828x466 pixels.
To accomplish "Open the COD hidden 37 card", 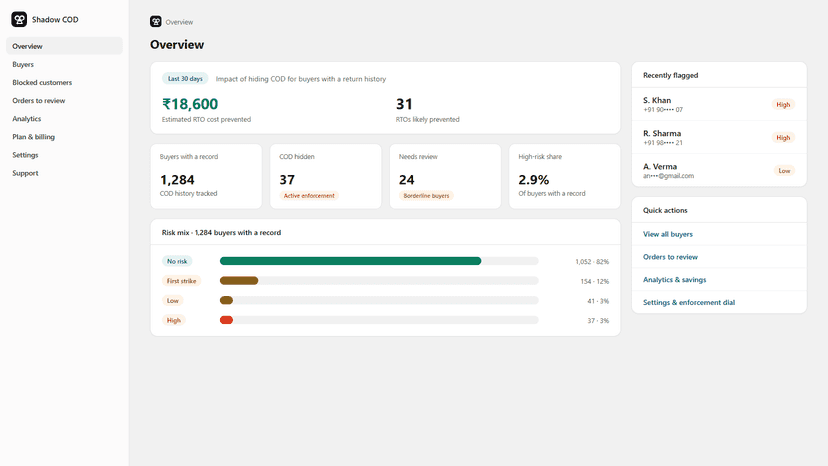I will [325, 176].
